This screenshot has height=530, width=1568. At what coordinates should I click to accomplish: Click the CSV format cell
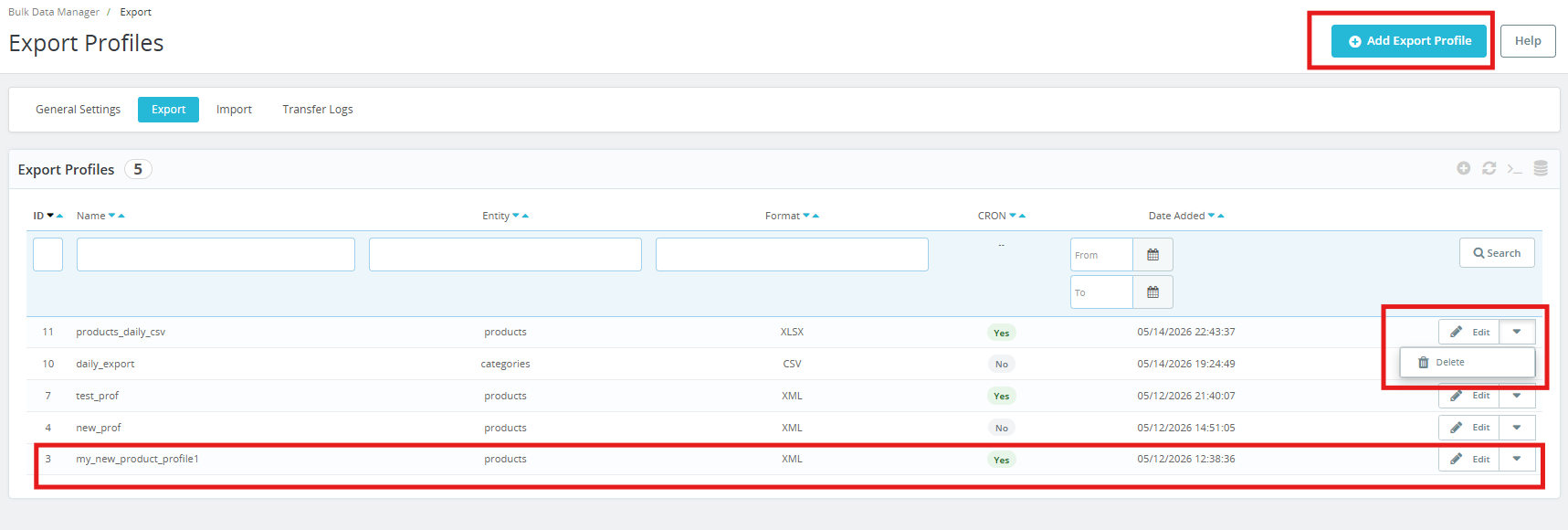(x=792, y=364)
